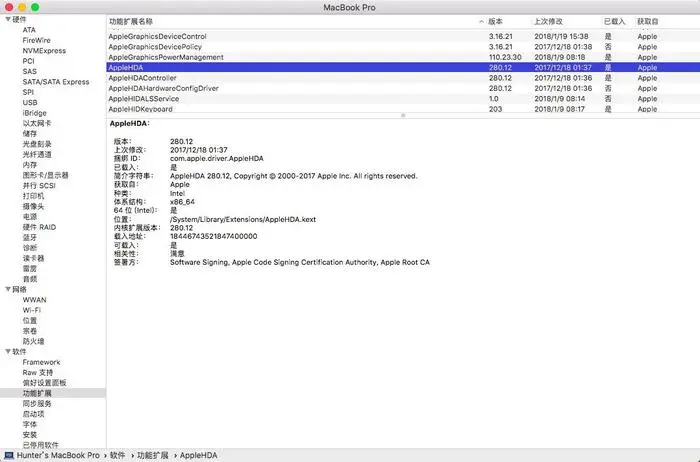Image resolution: width=700 pixels, height=462 pixels.
Task: Select Wi-Fi under the network section
Action: [x=32, y=310]
